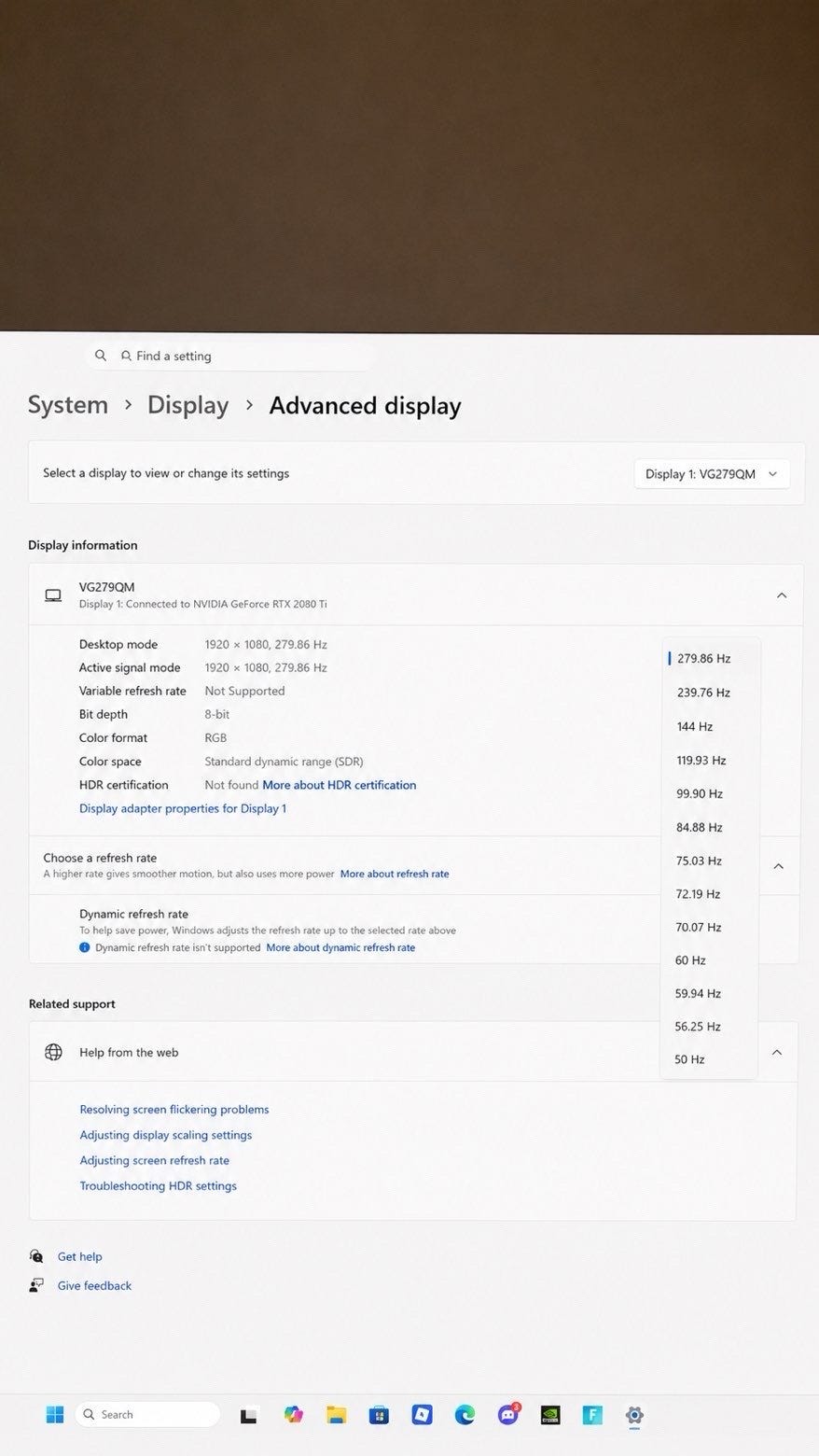Click the info icon by Dynamic refresh rate isn't supported
819x1456 pixels.
(x=85, y=947)
